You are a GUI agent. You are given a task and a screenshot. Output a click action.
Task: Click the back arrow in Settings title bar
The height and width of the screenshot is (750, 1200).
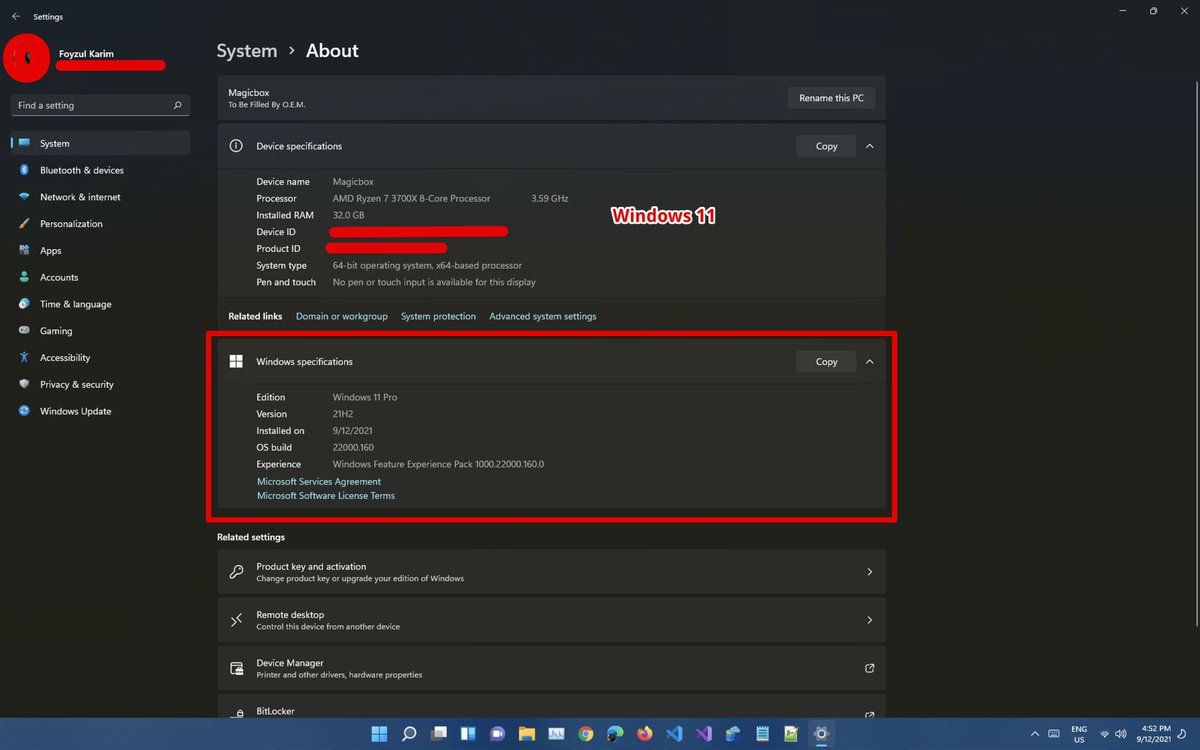coord(15,16)
